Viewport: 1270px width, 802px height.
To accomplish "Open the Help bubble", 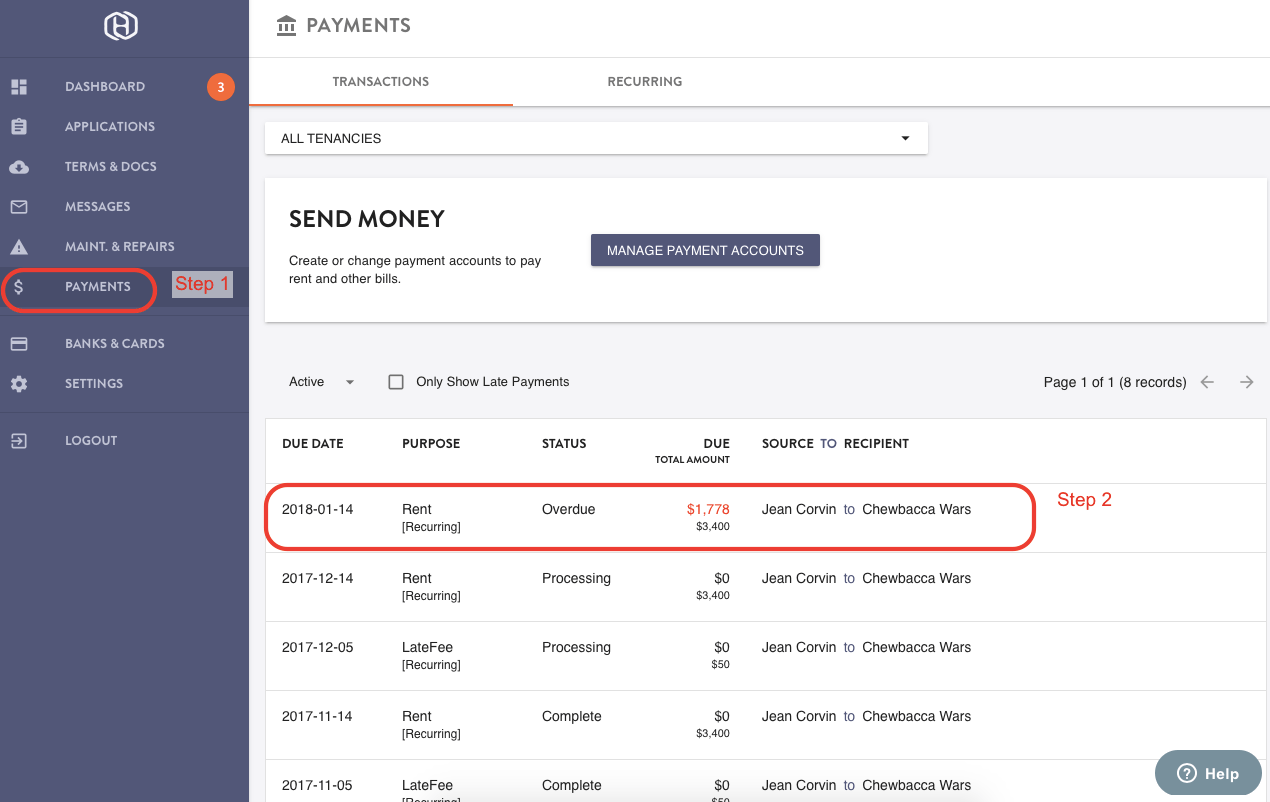I will click(x=1208, y=772).
